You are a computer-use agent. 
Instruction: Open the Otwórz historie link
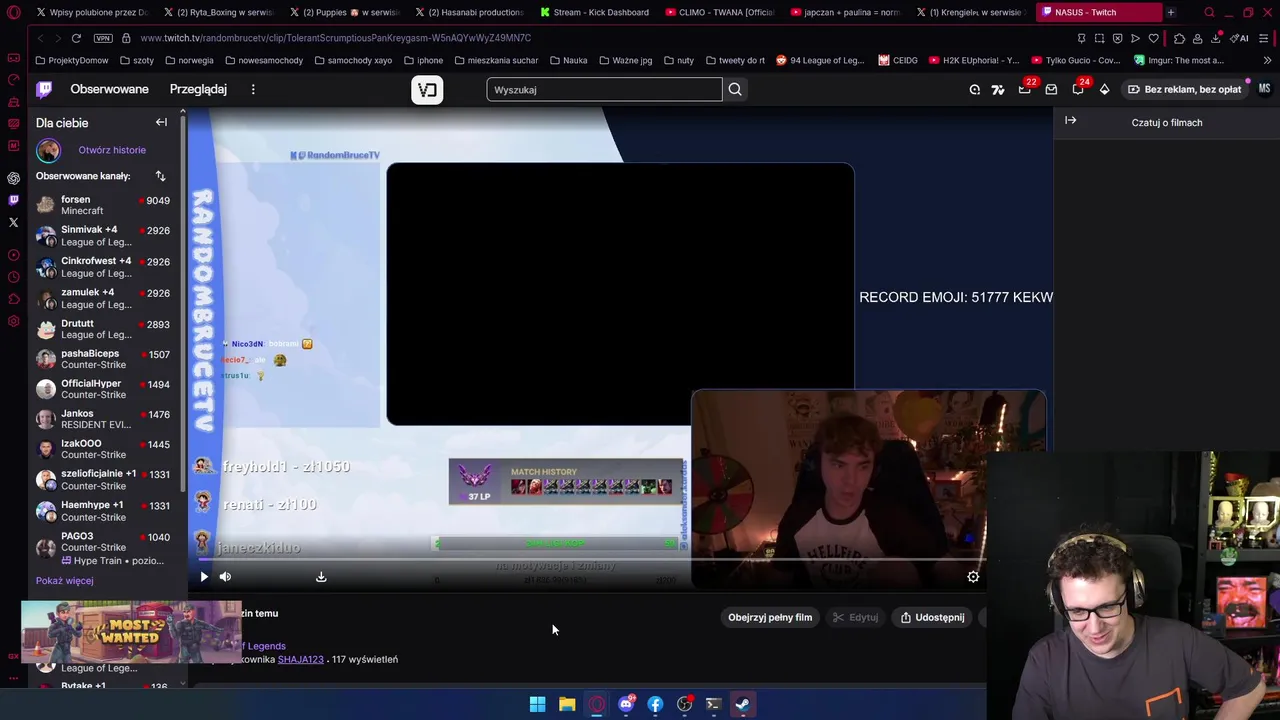(x=112, y=150)
